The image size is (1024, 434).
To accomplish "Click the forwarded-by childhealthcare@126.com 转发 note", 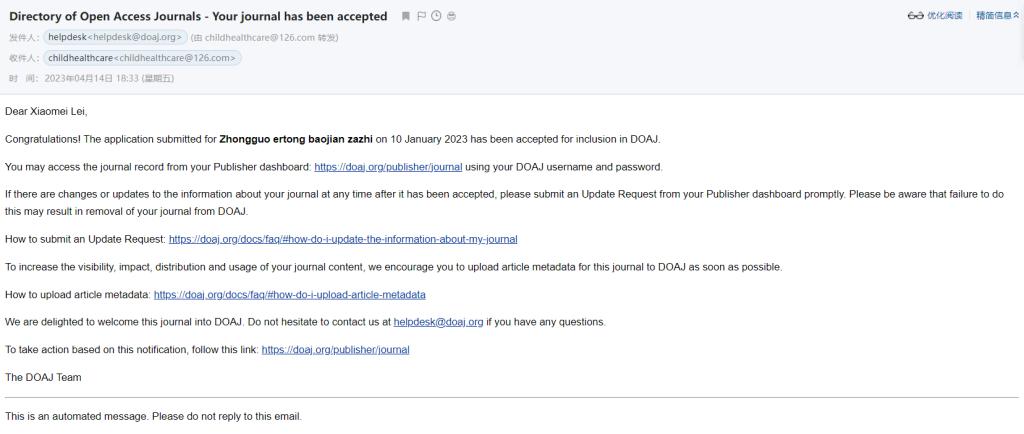I will (265, 37).
